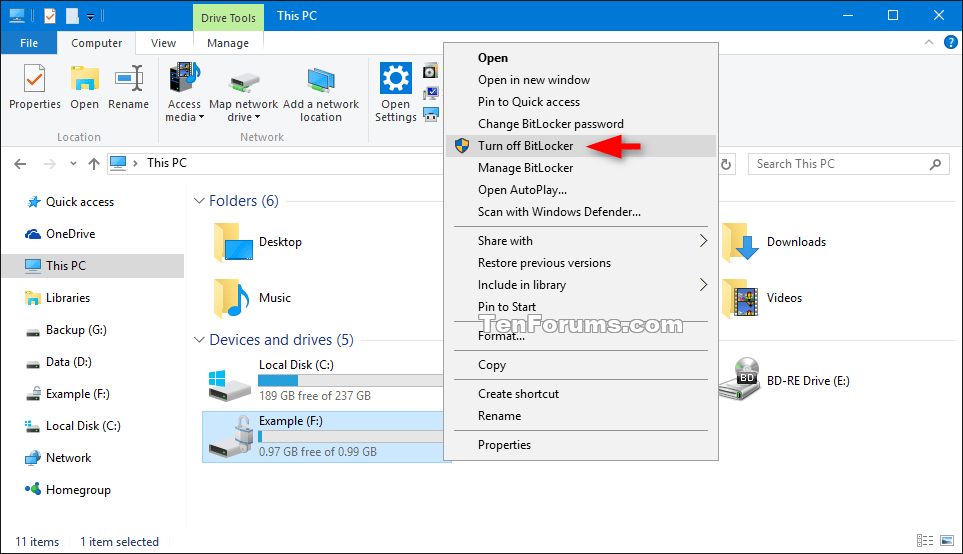The height and width of the screenshot is (554, 963).
Task: Collapse the ribbon with the chevron
Action: [929, 42]
